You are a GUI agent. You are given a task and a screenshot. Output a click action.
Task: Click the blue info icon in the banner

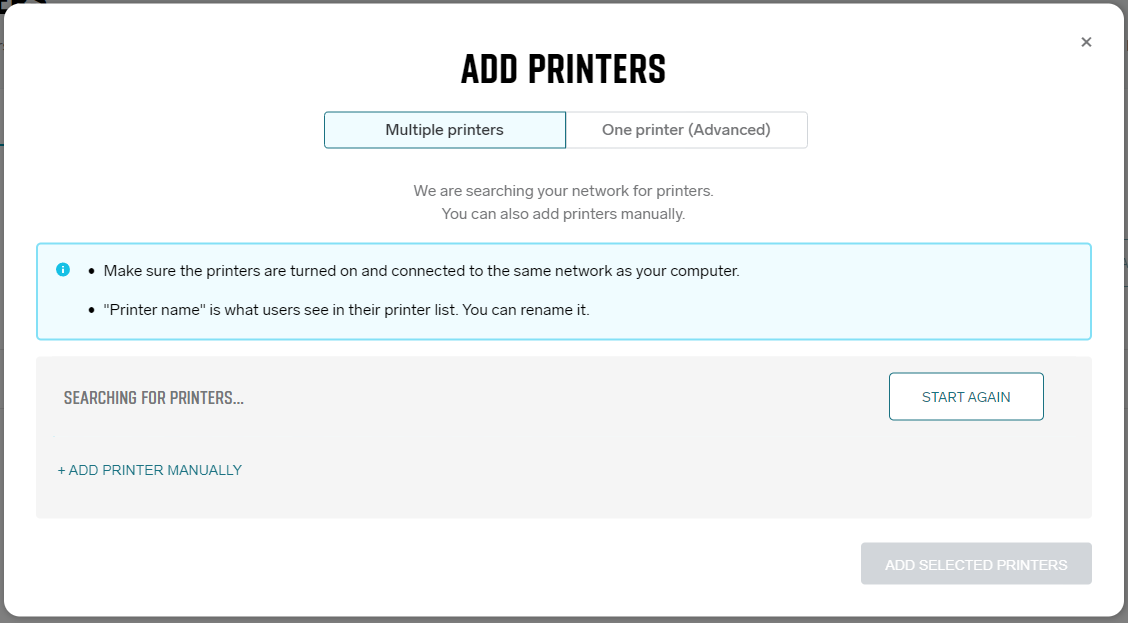pyautogui.click(x=63, y=270)
